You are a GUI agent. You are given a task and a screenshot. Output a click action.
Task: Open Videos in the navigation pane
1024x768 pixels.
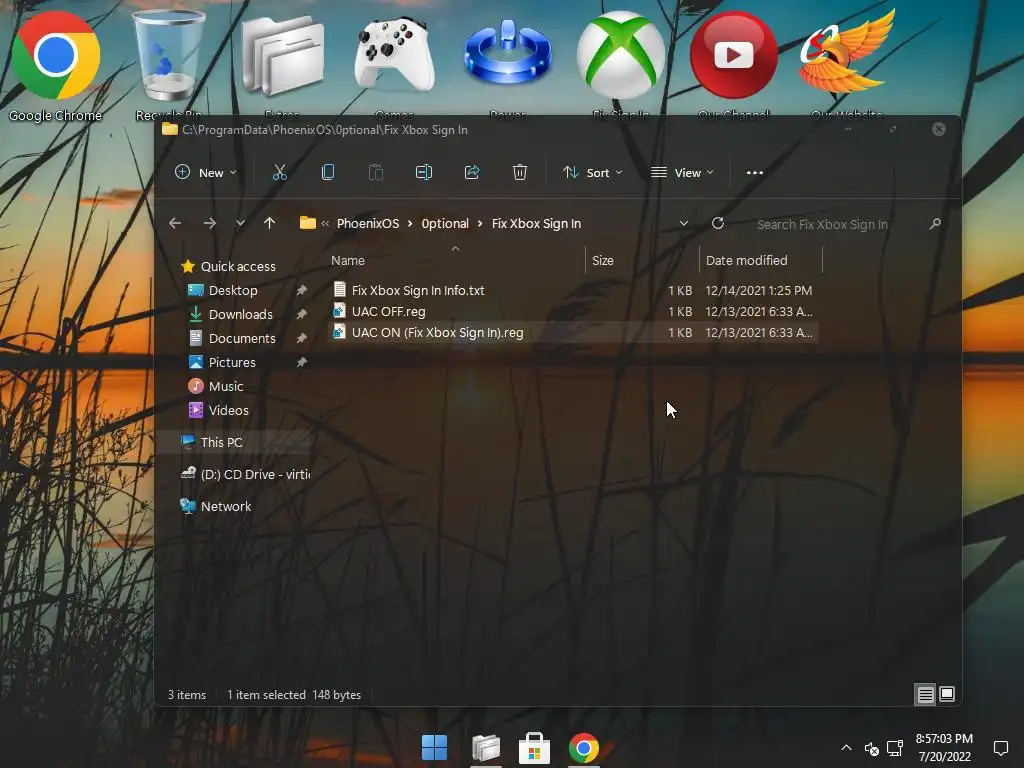[229, 410]
